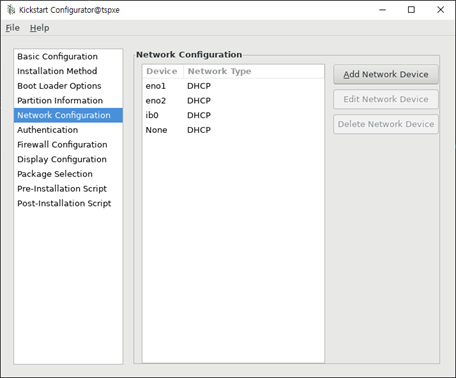Open Firewall Configuration section
The height and width of the screenshot is (378, 456).
[x=68, y=144]
